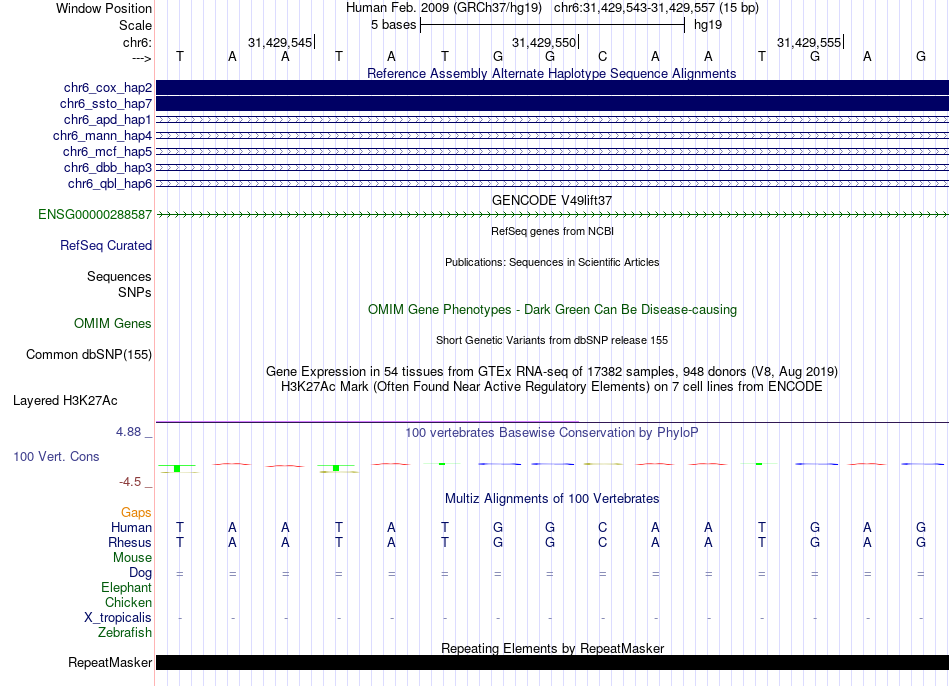Image resolution: width=950 pixels, height=686 pixels.
Task: Click the green ENSG00000288587 intron arrow line
Action: (x=552, y=215)
